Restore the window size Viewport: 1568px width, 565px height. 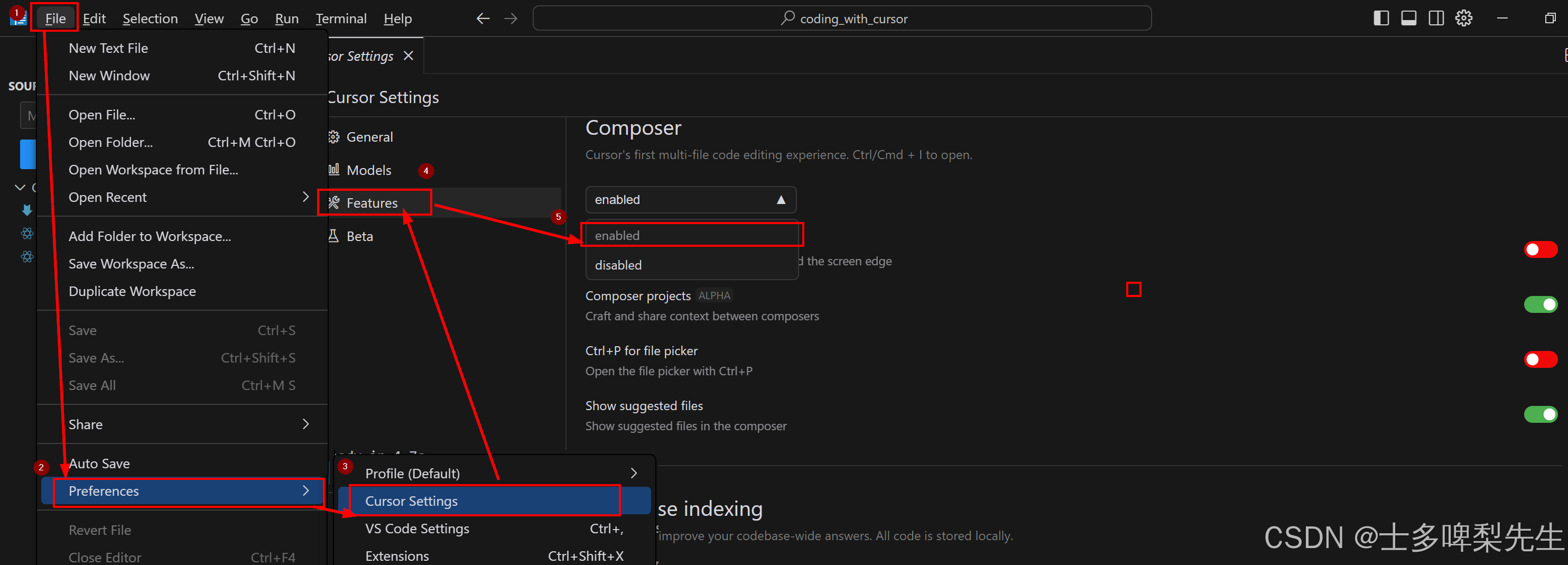pos(1550,18)
